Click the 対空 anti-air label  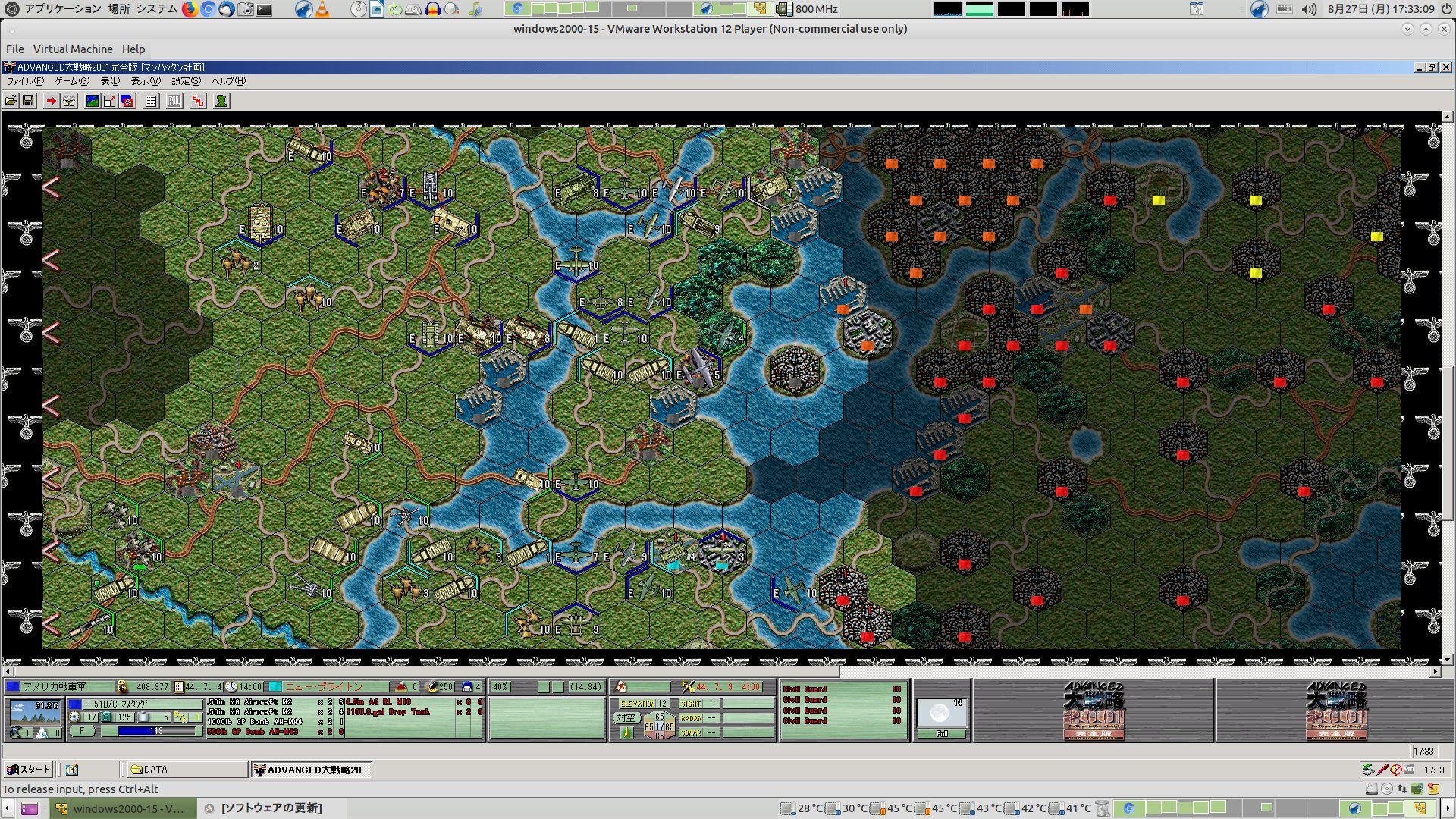point(626,717)
